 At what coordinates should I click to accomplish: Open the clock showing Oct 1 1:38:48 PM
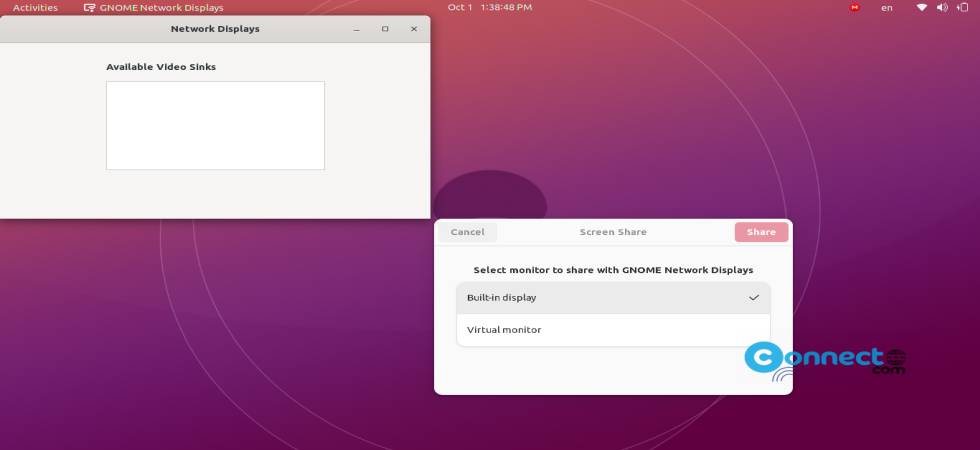[489, 8]
